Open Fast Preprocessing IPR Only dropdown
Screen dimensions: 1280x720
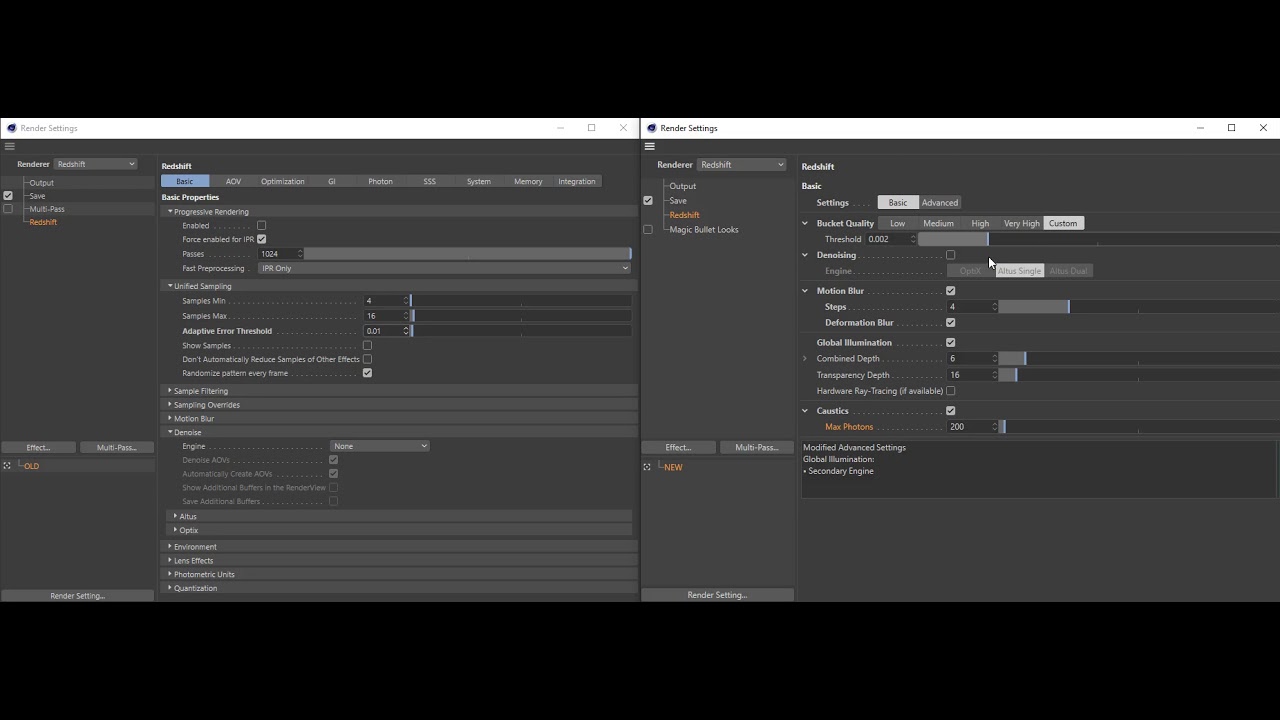coord(444,268)
